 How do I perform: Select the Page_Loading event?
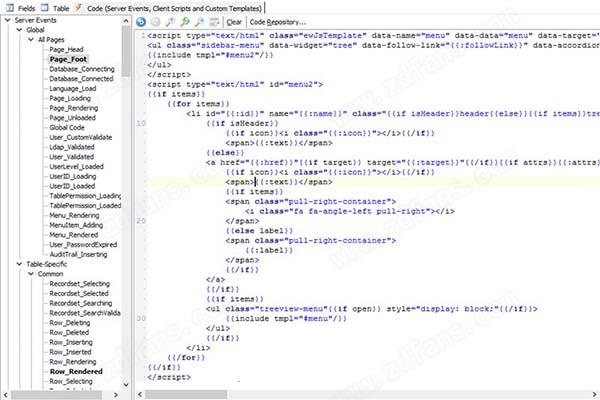[x=70, y=98]
